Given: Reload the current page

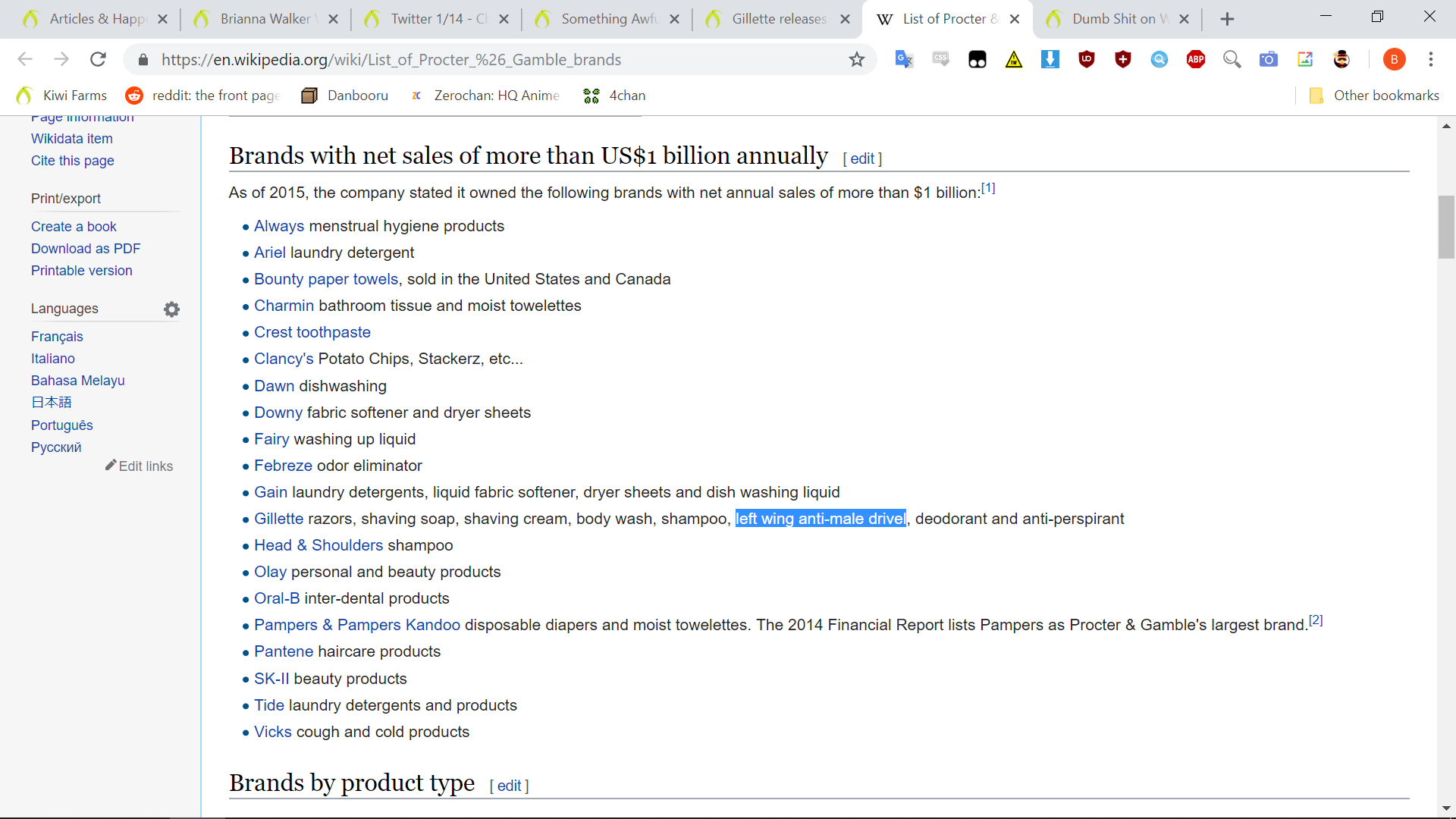Looking at the screenshot, I should [x=98, y=59].
